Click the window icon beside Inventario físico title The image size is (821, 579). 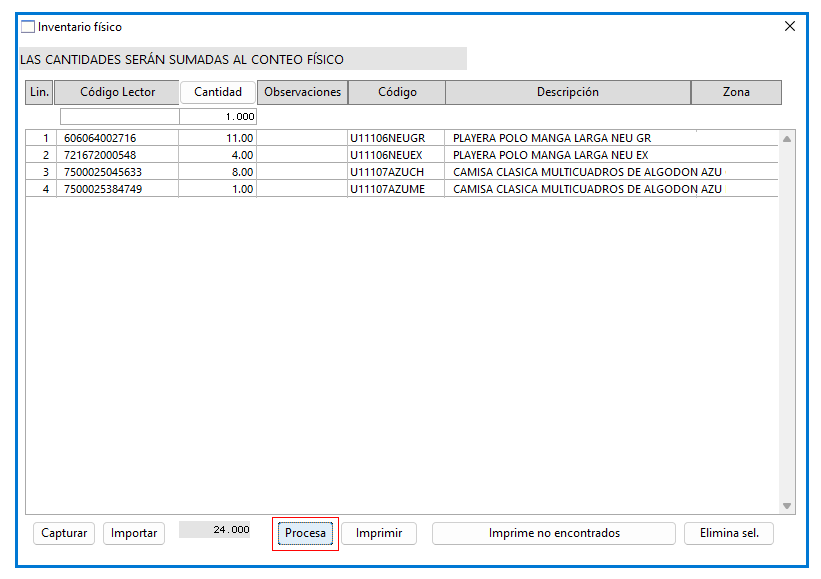pyautogui.click(x=28, y=26)
